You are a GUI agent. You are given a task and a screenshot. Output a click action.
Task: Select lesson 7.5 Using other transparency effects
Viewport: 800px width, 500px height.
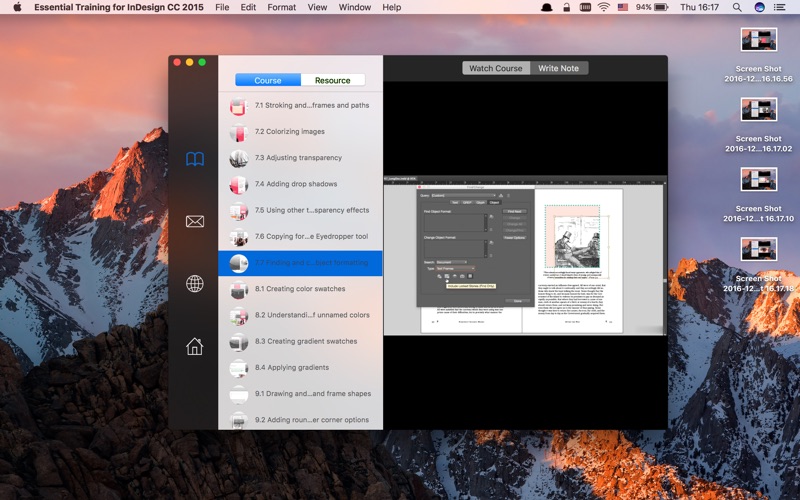point(301,210)
